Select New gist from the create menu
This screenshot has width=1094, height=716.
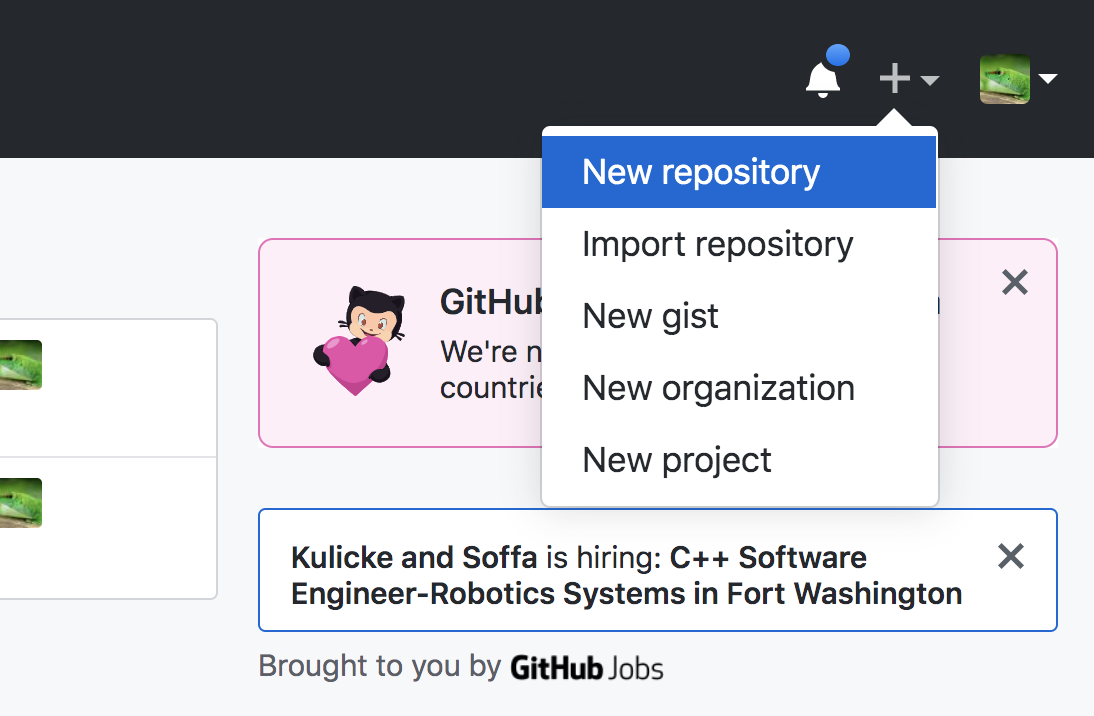point(650,315)
